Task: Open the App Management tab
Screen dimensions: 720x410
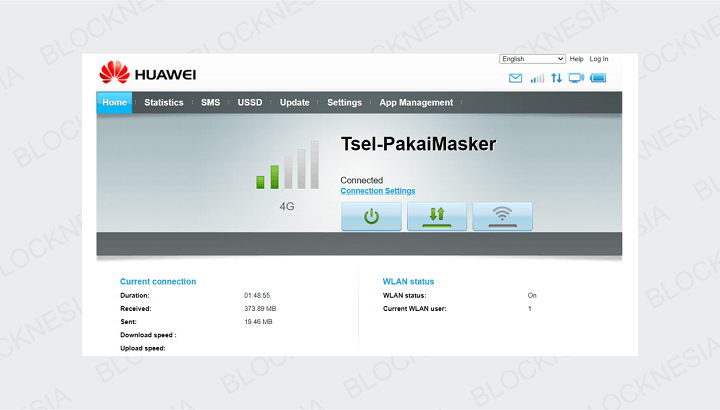Action: point(416,102)
